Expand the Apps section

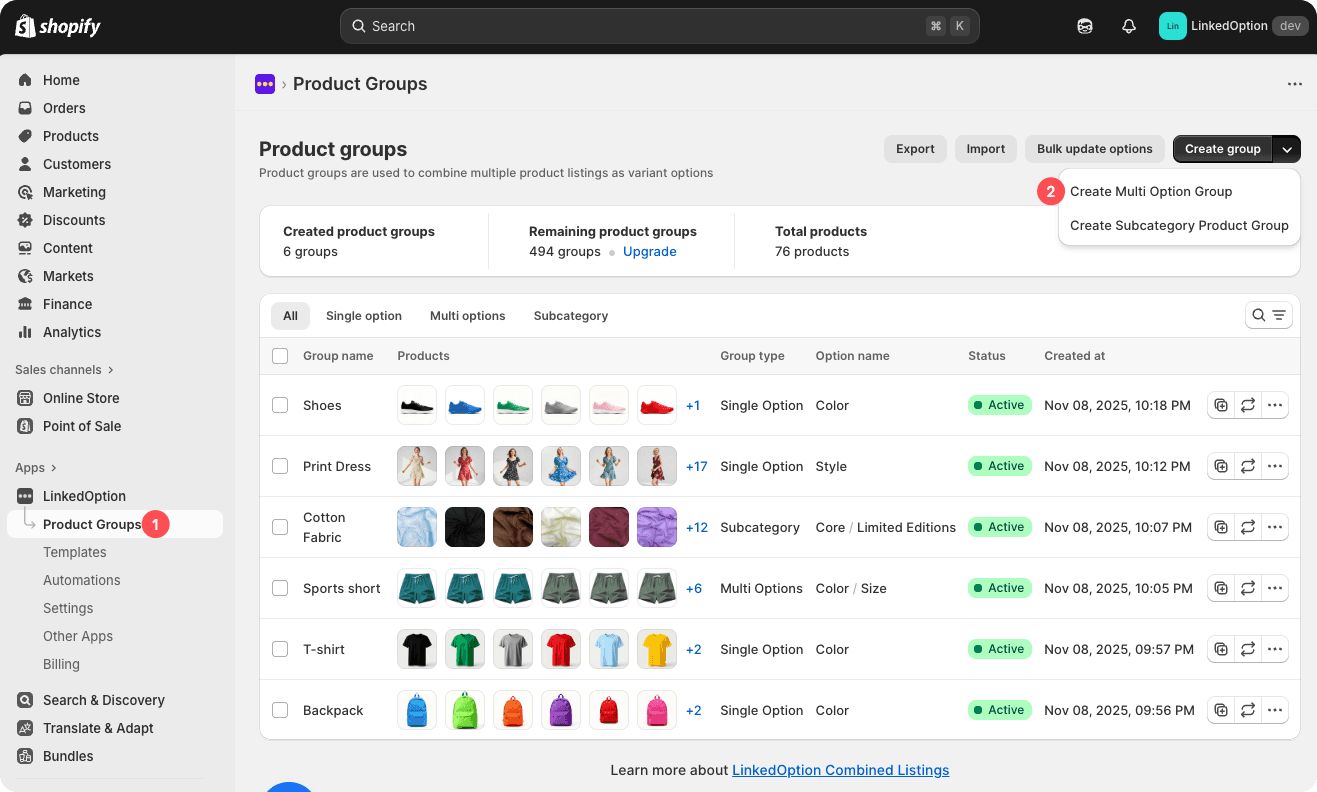click(x=36, y=468)
